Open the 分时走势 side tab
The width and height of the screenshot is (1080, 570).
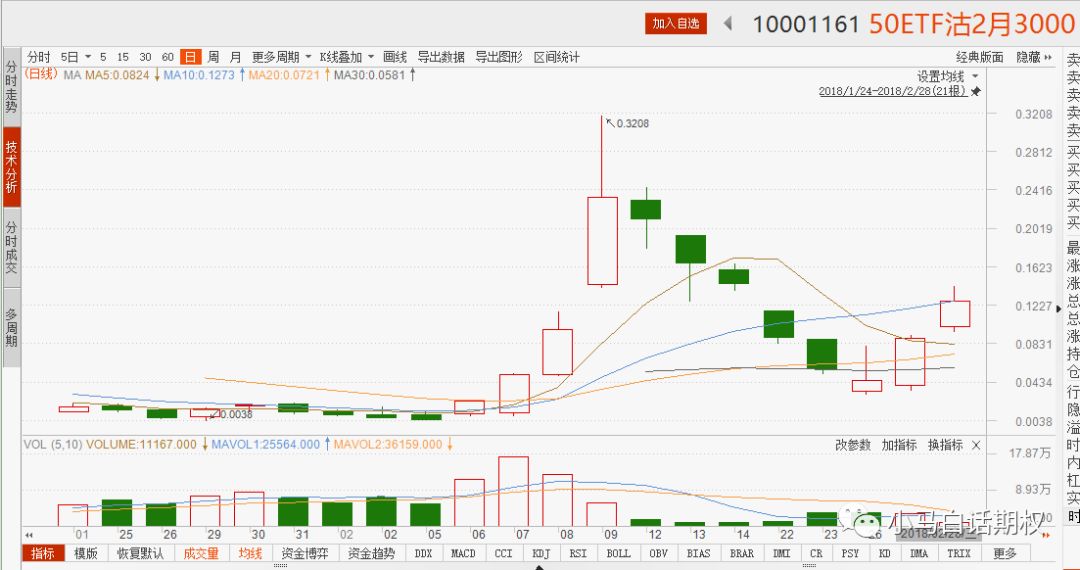point(12,87)
